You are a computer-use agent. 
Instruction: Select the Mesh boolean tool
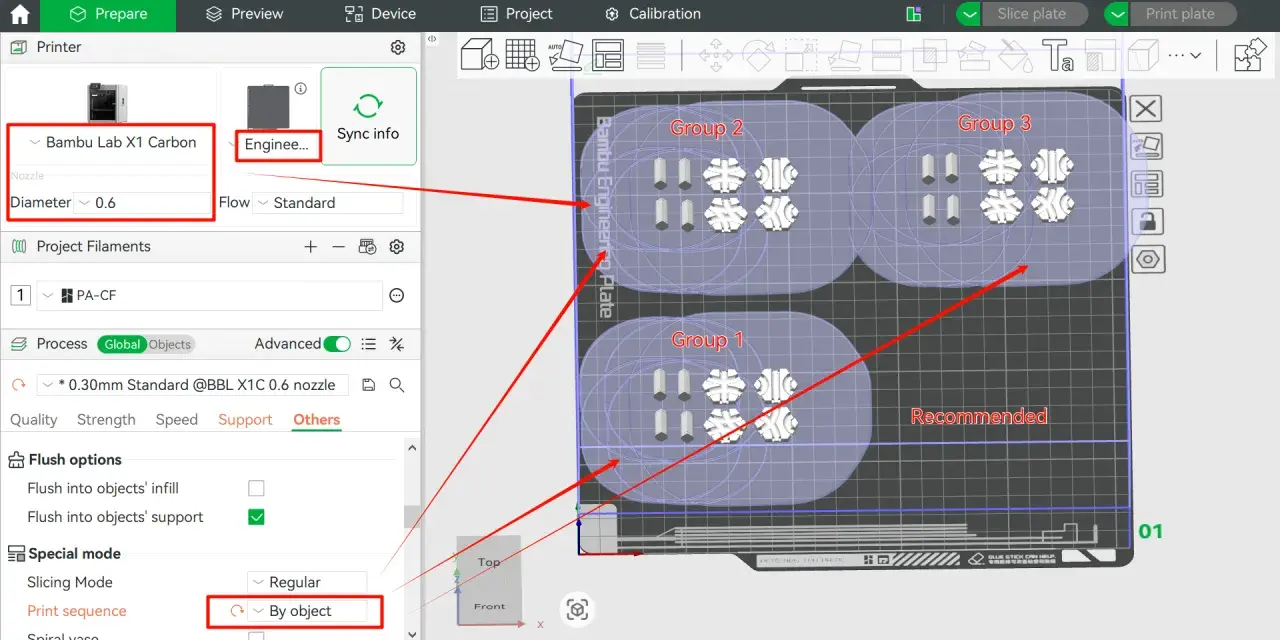[x=930, y=55]
